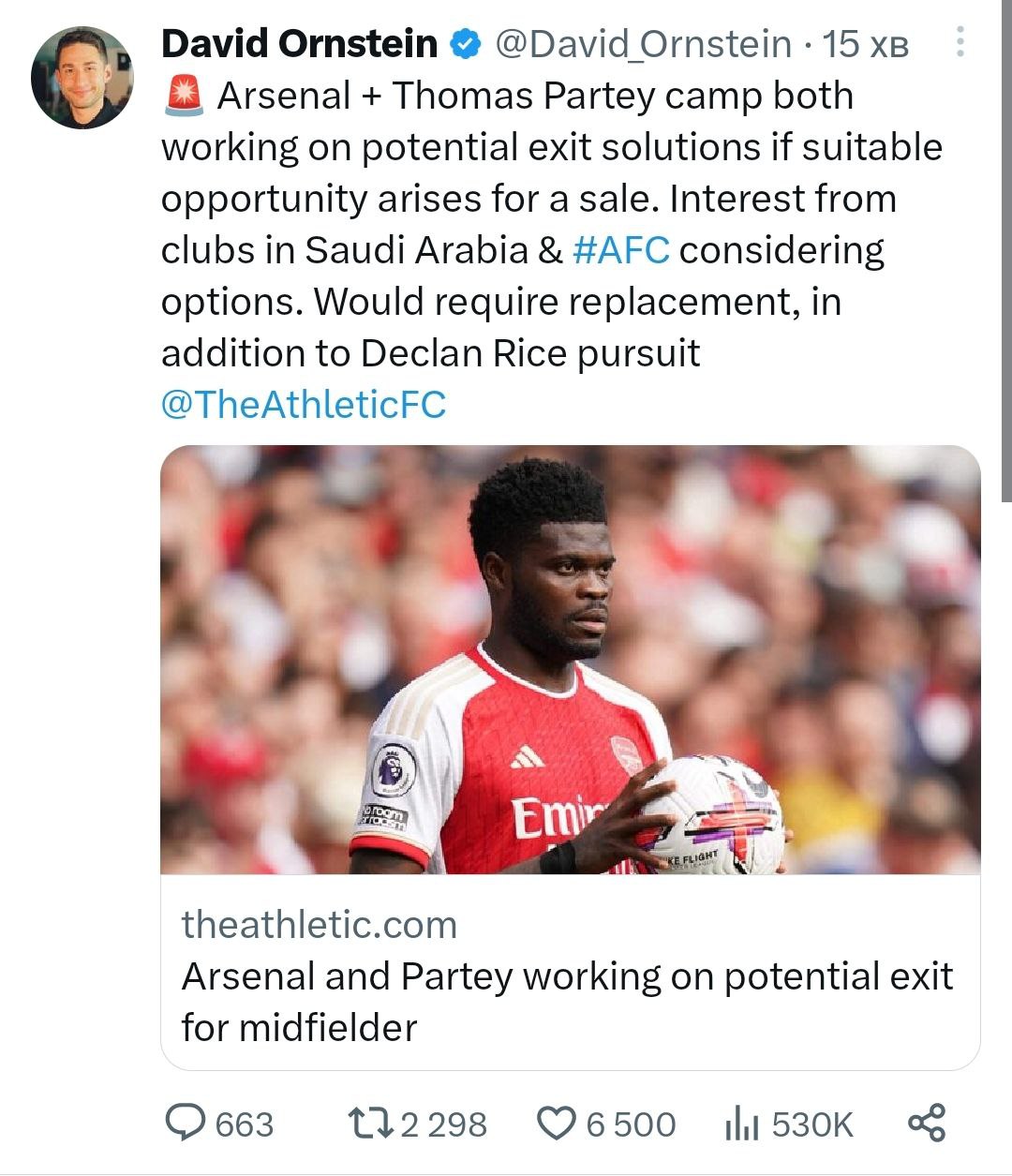Open the @TheAthleticFC mention
The image size is (1012, 1176).
click(x=304, y=405)
